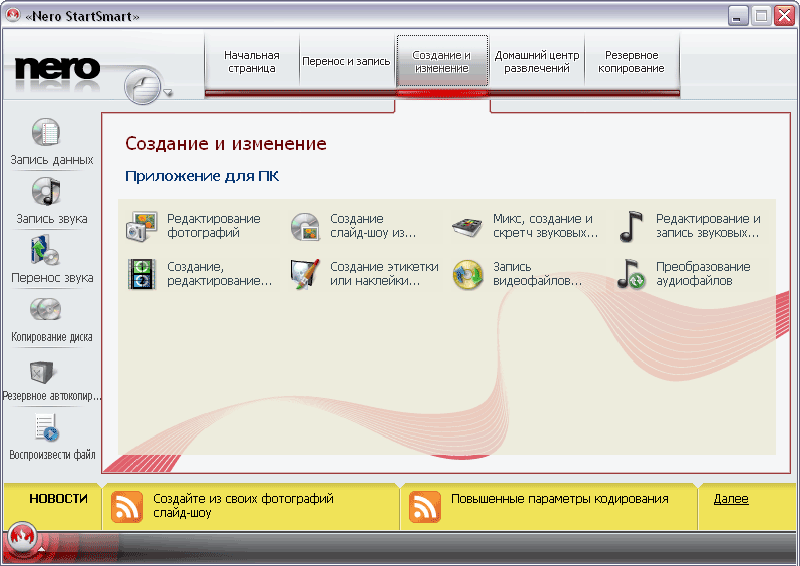Open news Создайте из своих фотографий слайд-шоу
Viewport: 800px width, 566px height.
pyautogui.click(x=243, y=506)
